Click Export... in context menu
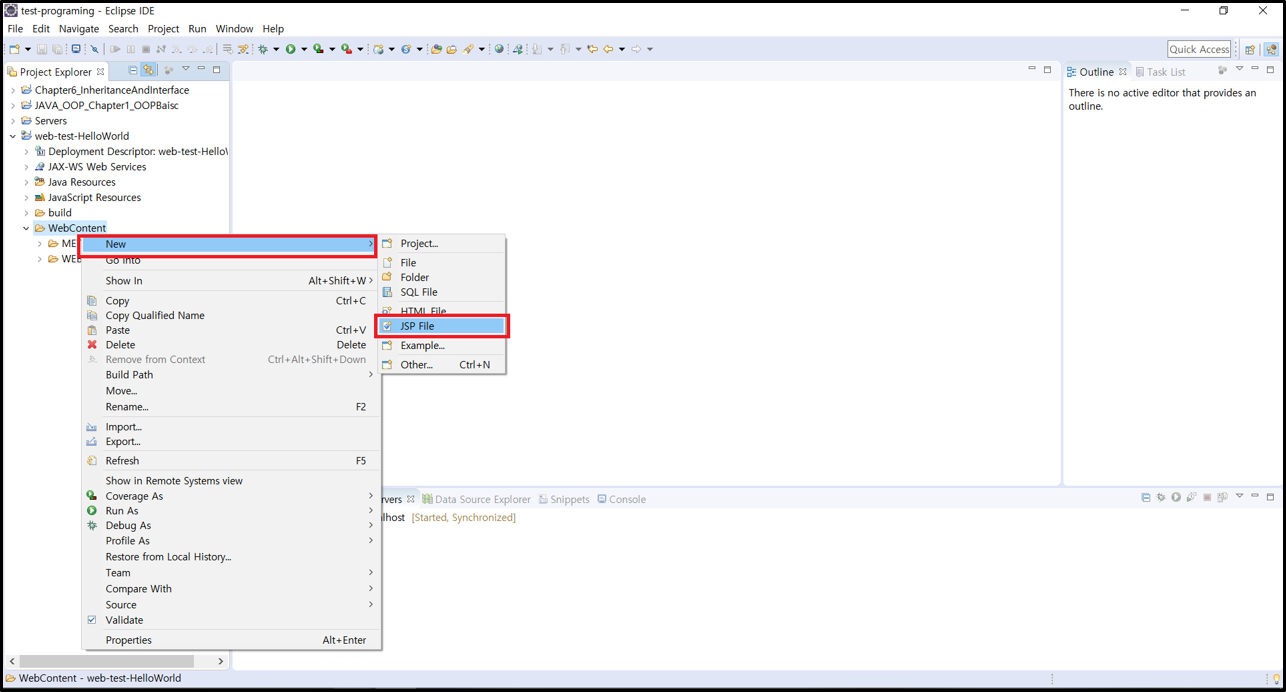The width and height of the screenshot is (1286, 692). [x=230, y=441]
